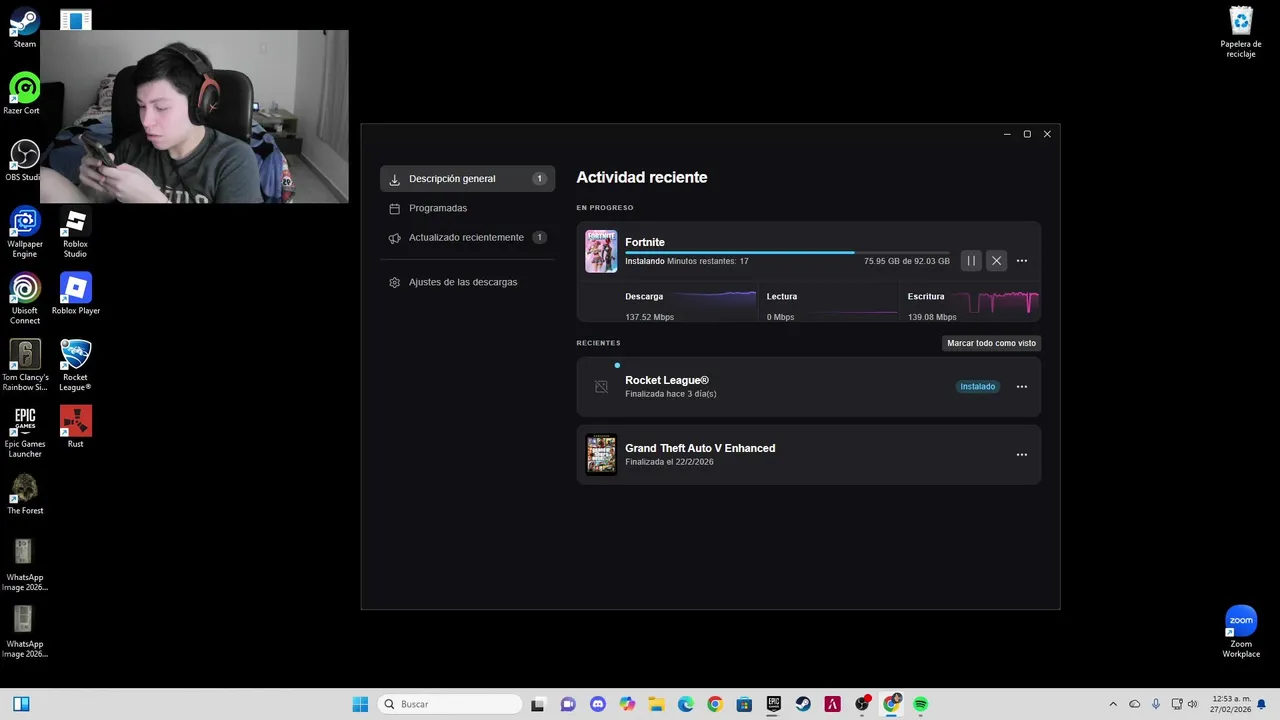Click the microphone tray icon
Image resolution: width=1280 pixels, height=720 pixels.
point(1156,704)
